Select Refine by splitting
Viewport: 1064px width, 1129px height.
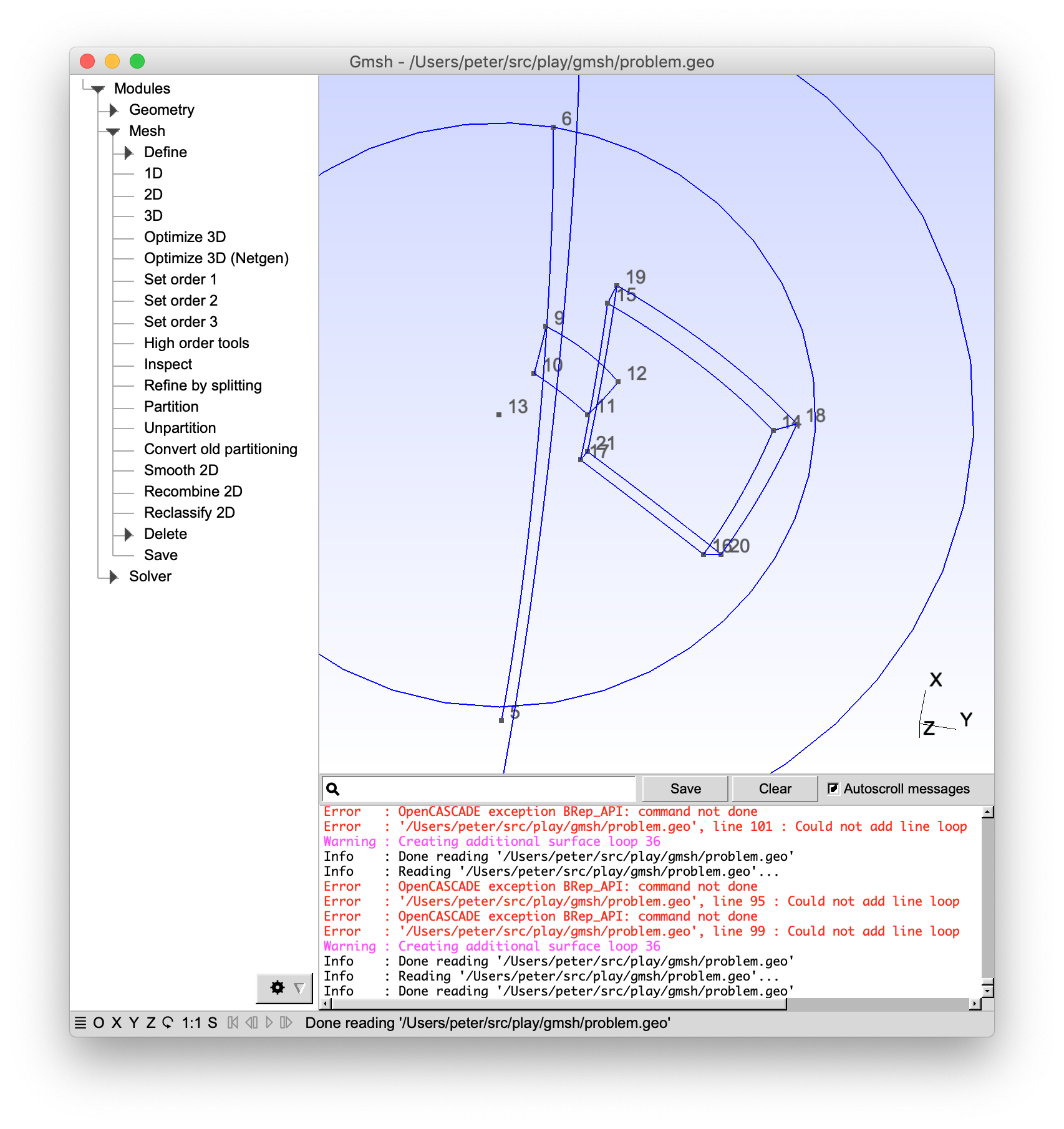coord(203,385)
